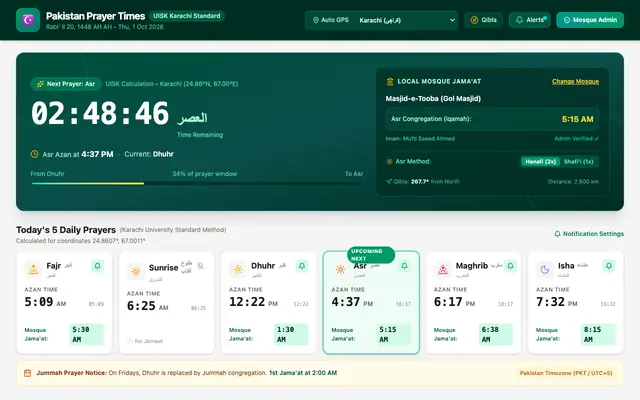Toggle the Asr notification bell
This screenshot has height=400, width=640.
tap(404, 266)
